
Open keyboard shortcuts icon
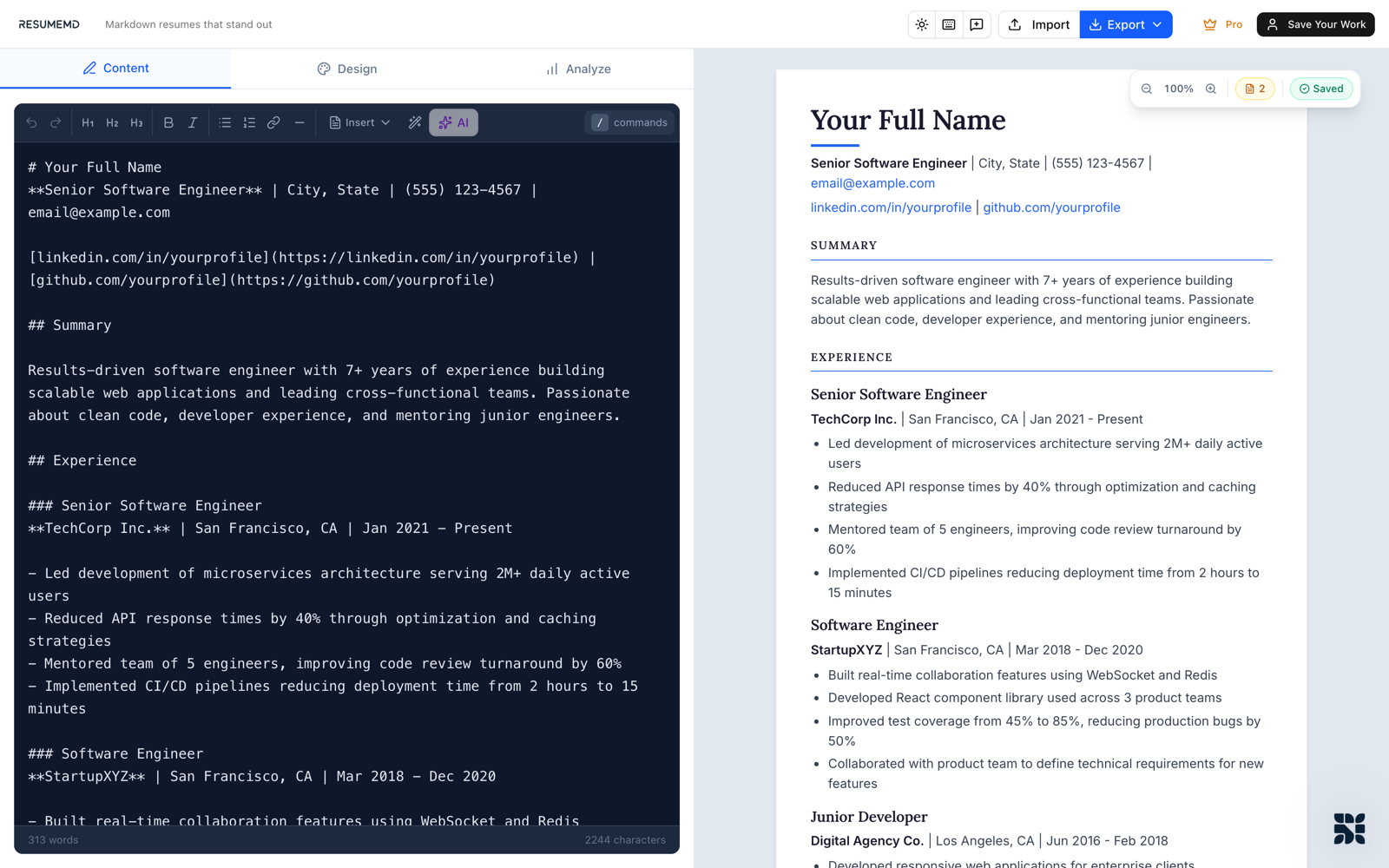pyautogui.click(x=949, y=24)
